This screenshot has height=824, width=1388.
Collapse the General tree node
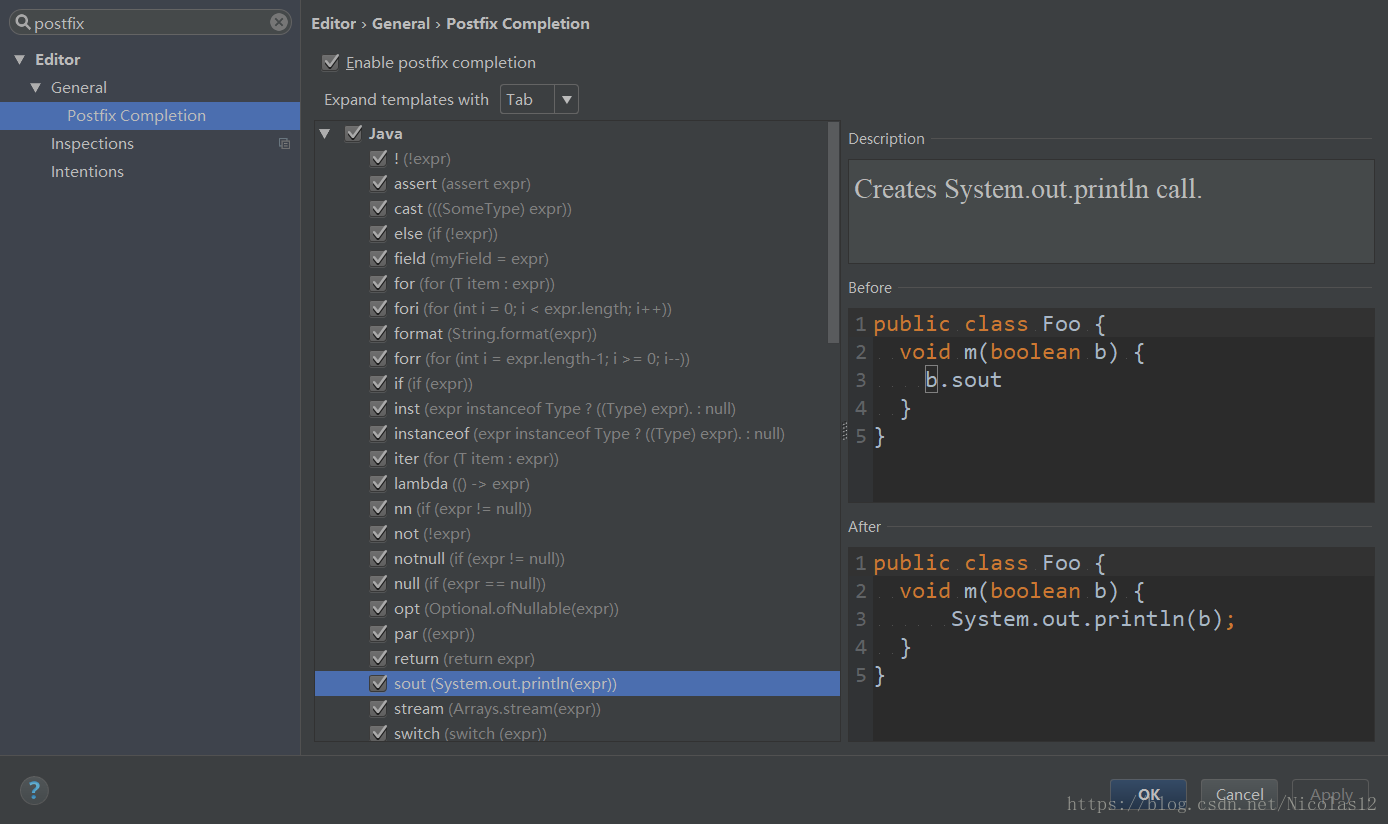pyautogui.click(x=36, y=88)
